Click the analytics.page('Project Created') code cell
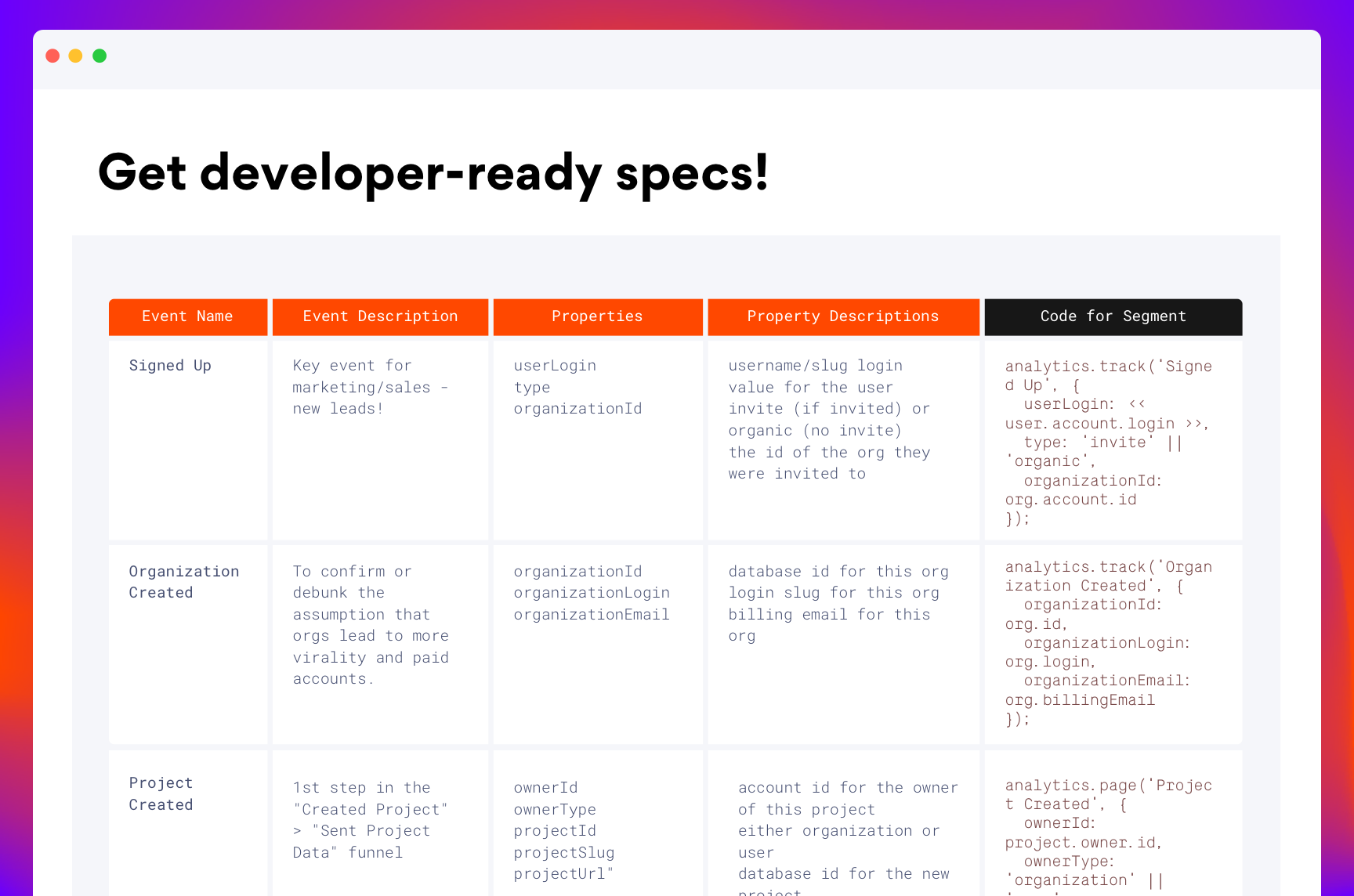This screenshot has width=1354, height=896. pos(1113,823)
